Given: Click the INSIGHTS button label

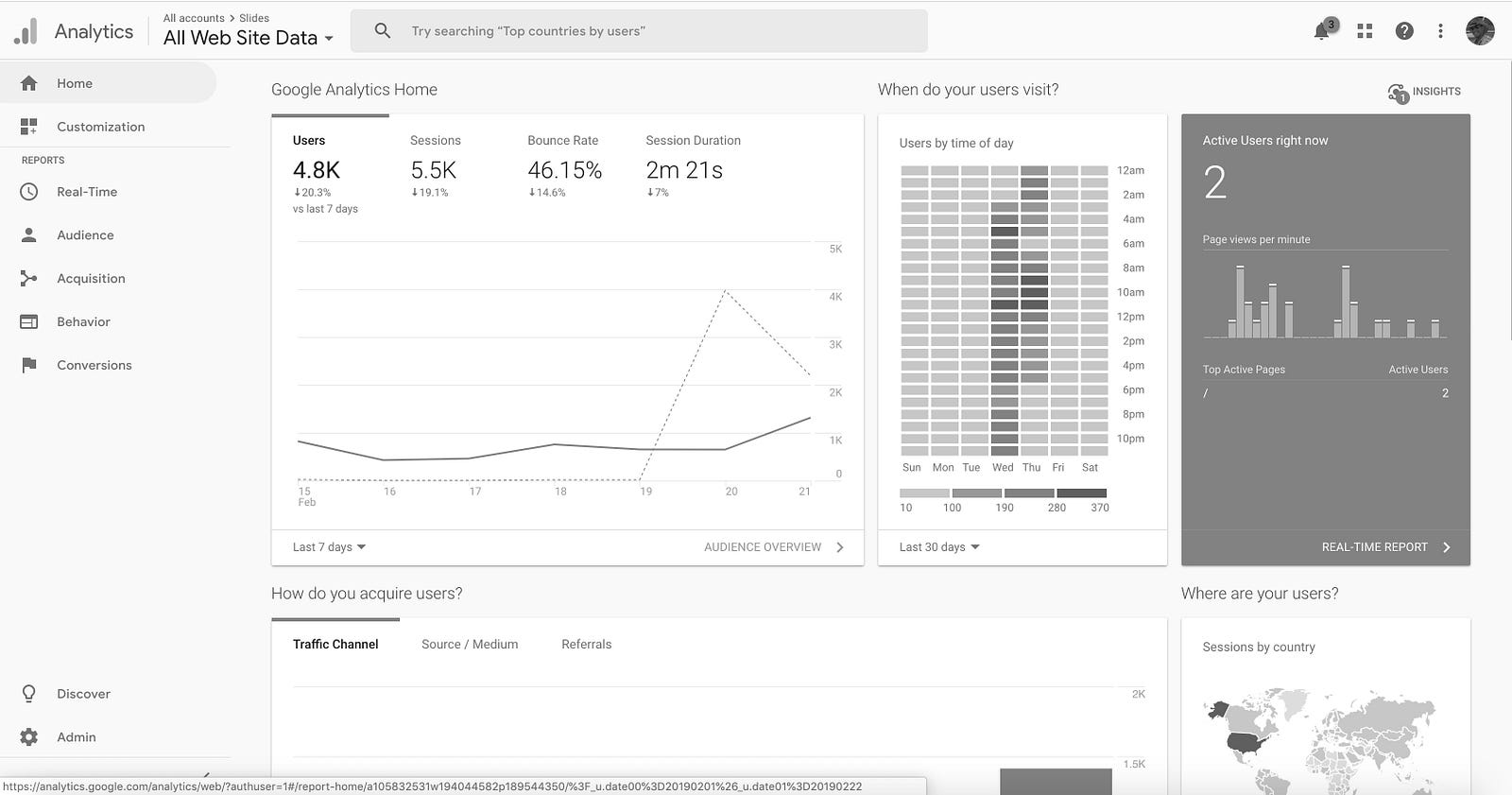Looking at the screenshot, I should [x=1436, y=92].
